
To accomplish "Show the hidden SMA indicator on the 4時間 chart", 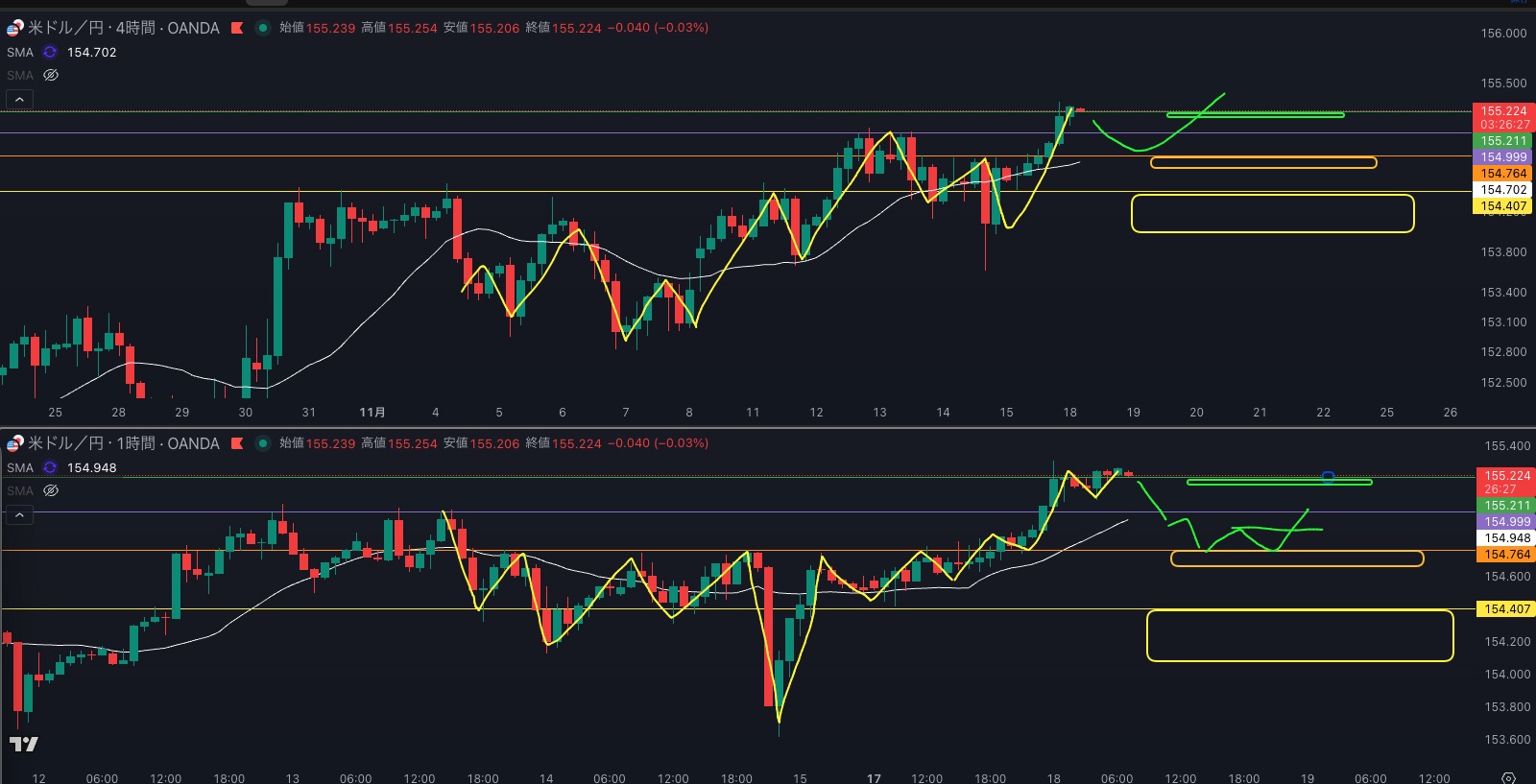I will tap(51, 75).
